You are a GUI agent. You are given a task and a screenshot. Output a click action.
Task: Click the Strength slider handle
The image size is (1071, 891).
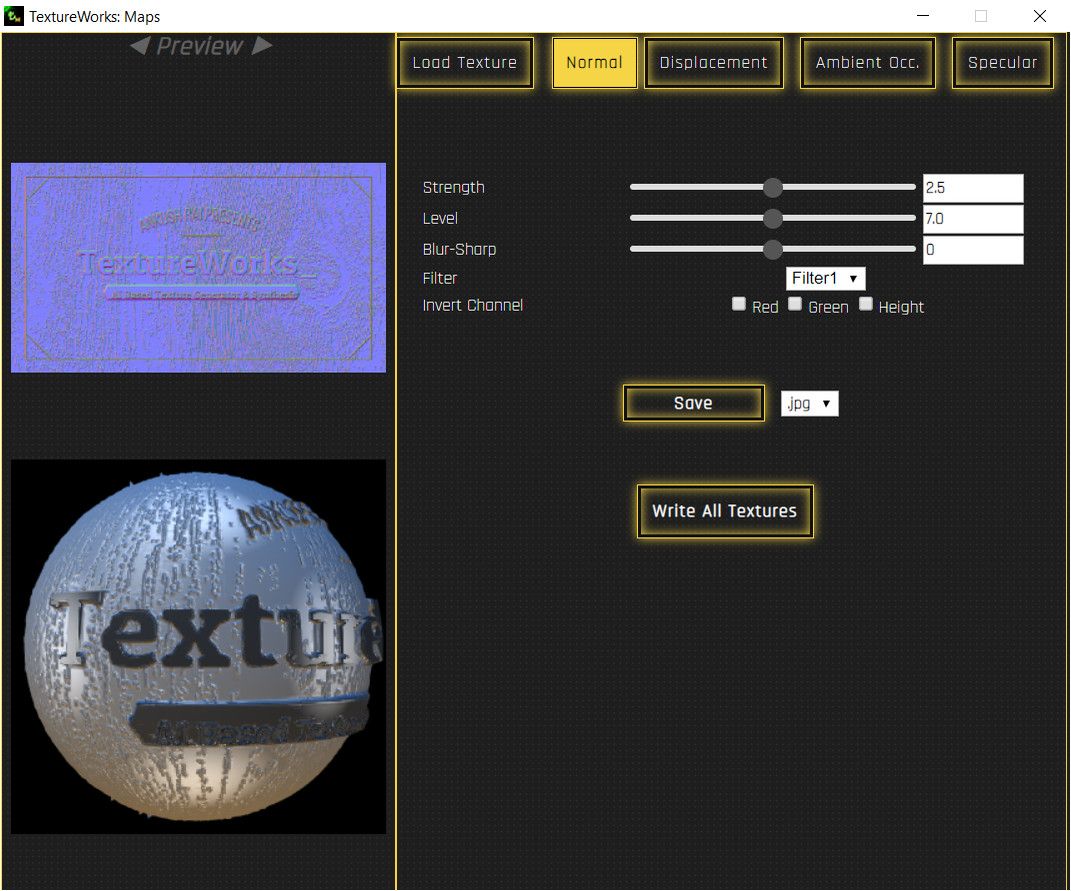(x=772, y=187)
